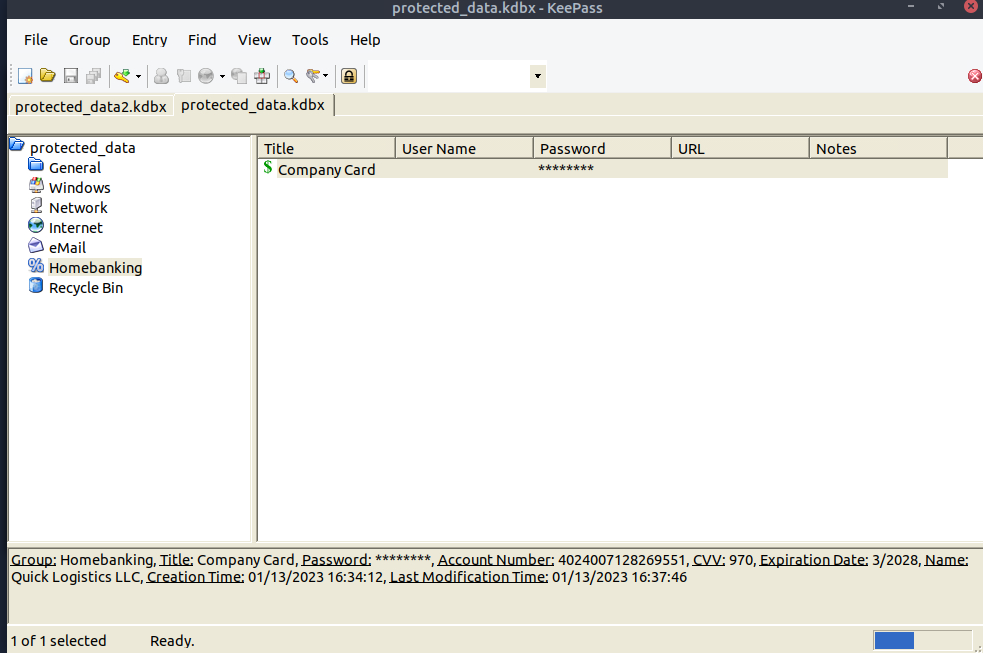Viewport: 983px width, 653px height.
Task: Save all open databases
Action: (x=93, y=76)
